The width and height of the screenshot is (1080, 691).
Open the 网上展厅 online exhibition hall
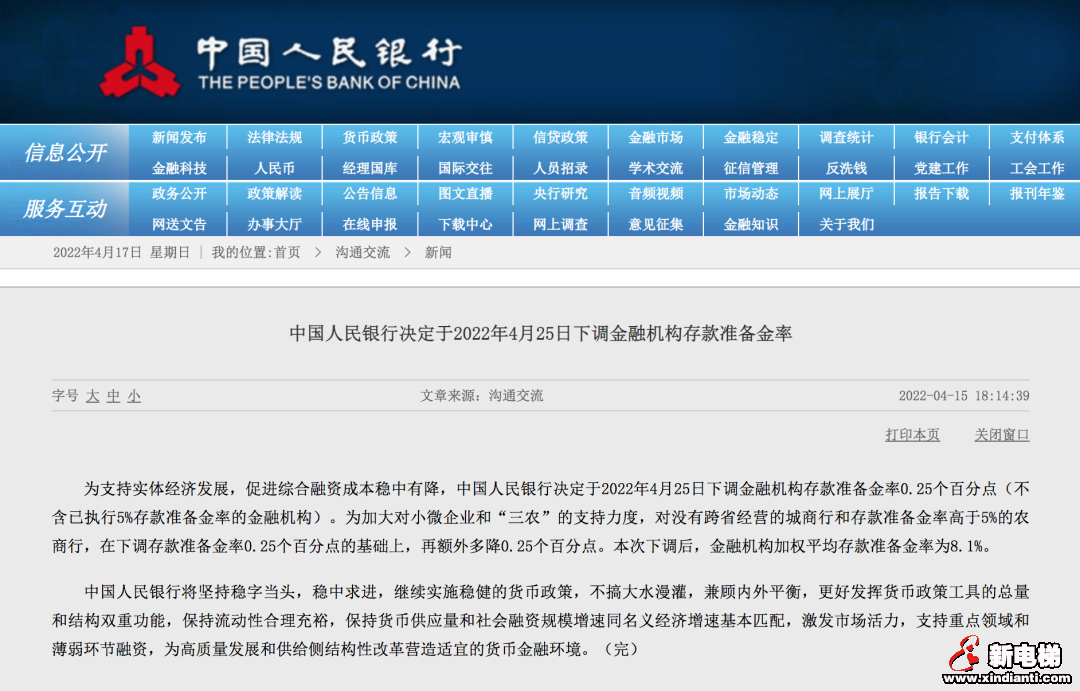tap(846, 194)
